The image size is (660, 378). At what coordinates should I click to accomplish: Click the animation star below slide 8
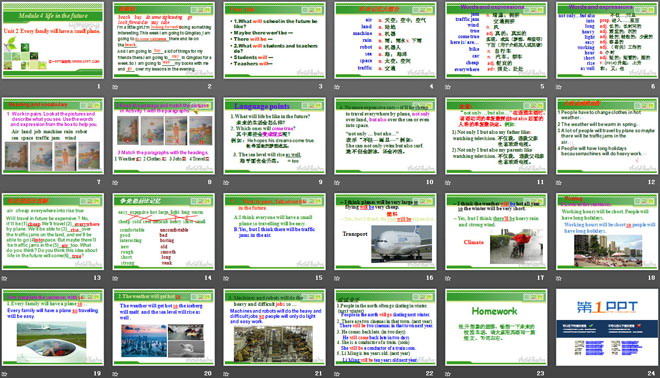click(x=115, y=183)
